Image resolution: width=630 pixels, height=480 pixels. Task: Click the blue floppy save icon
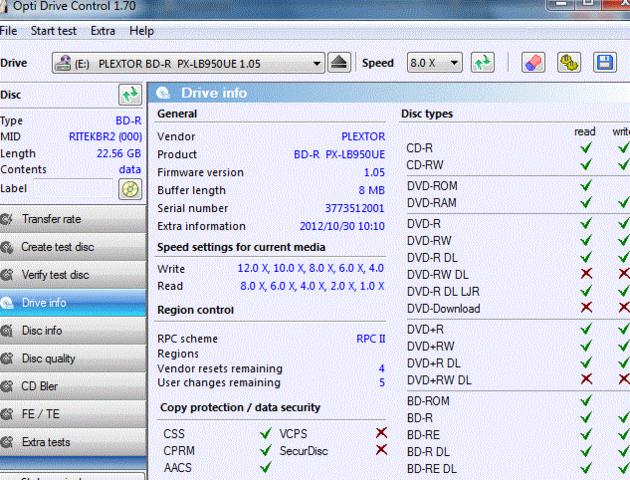click(605, 63)
